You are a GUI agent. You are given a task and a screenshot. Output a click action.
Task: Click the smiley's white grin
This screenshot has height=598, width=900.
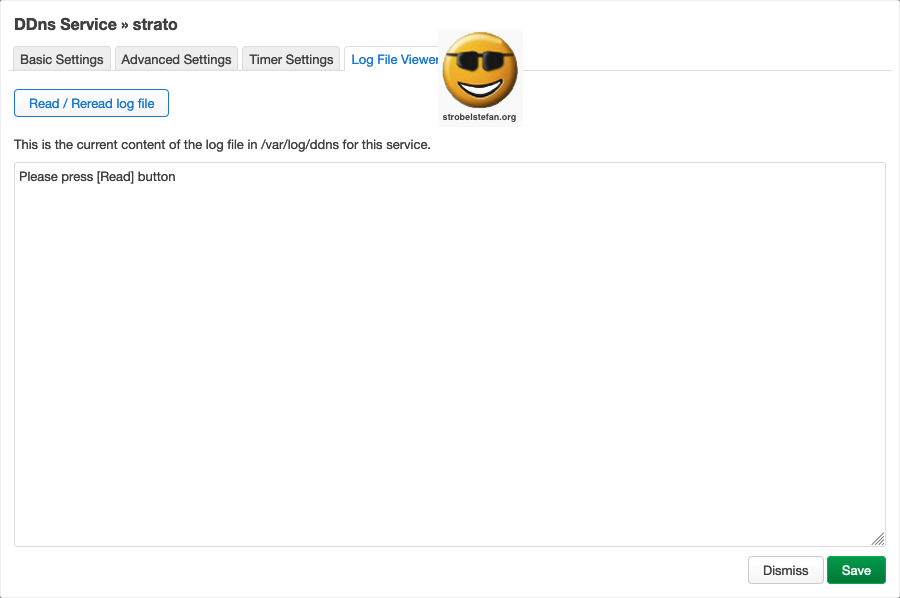pyautogui.click(x=481, y=88)
